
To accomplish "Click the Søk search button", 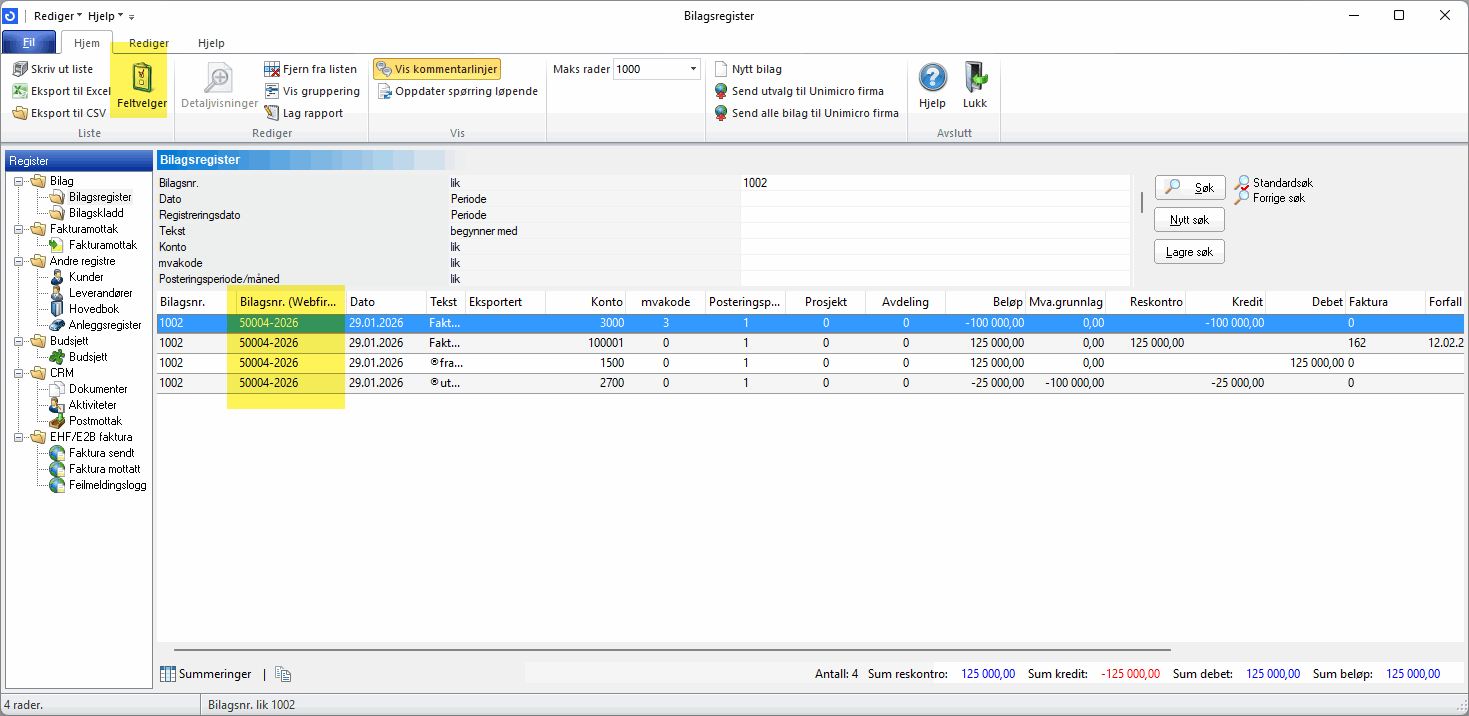I will click(x=1189, y=188).
